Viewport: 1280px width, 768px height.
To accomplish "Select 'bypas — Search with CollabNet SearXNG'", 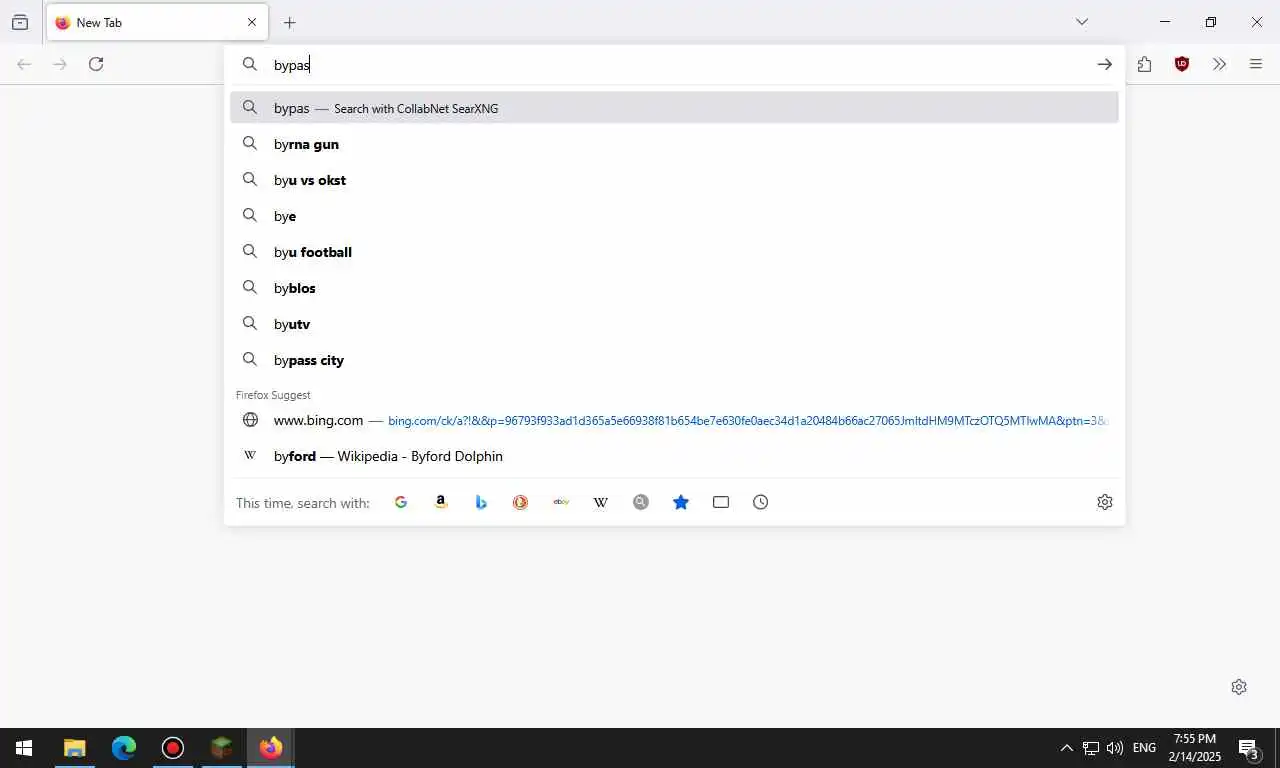I will coord(674,108).
